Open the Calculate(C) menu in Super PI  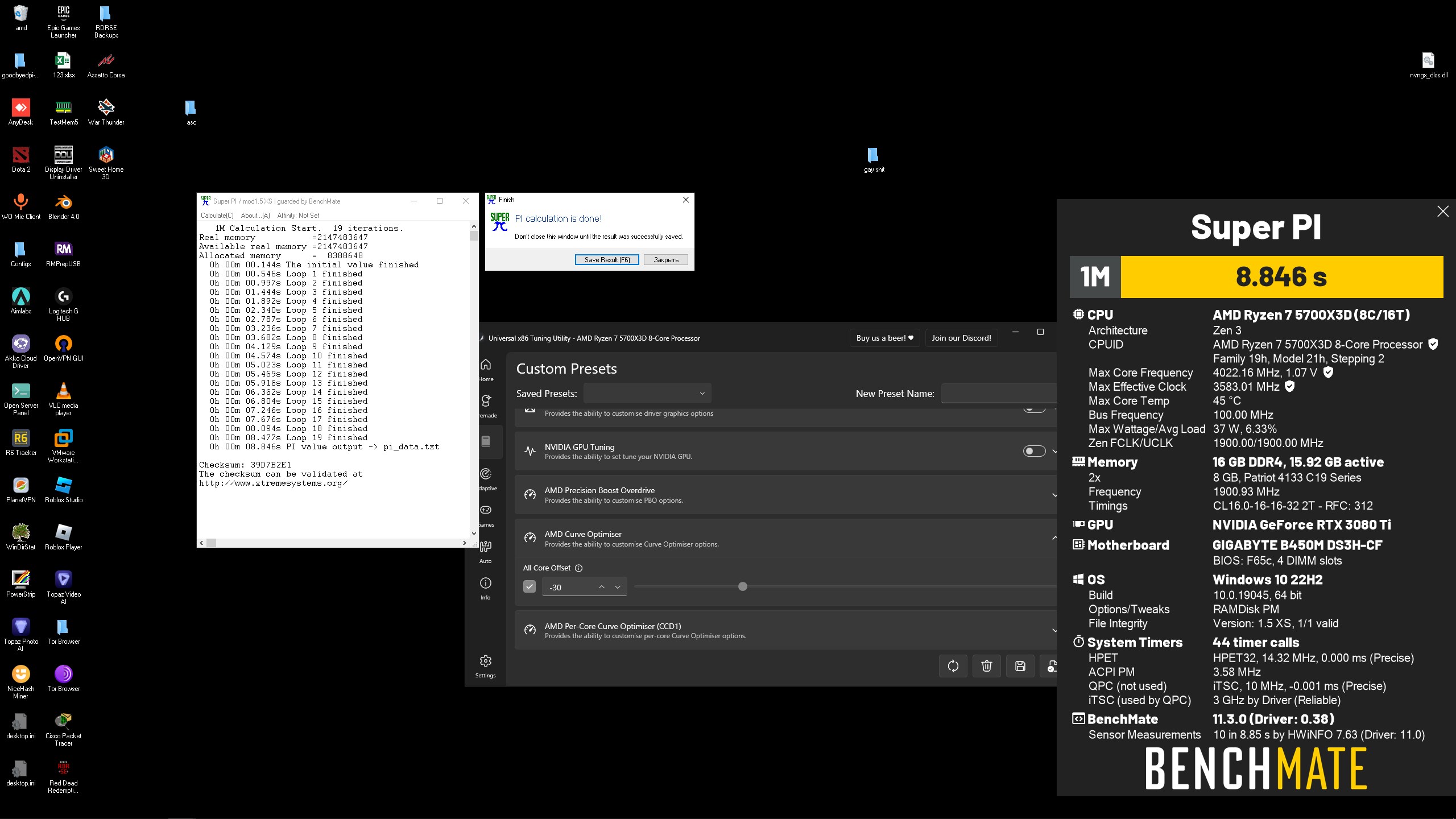pyautogui.click(x=217, y=216)
